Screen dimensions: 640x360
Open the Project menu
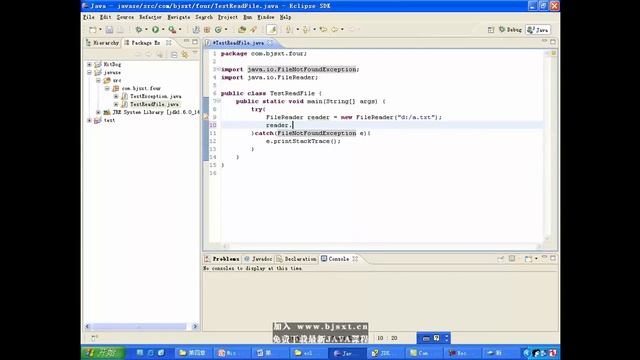[228, 17]
